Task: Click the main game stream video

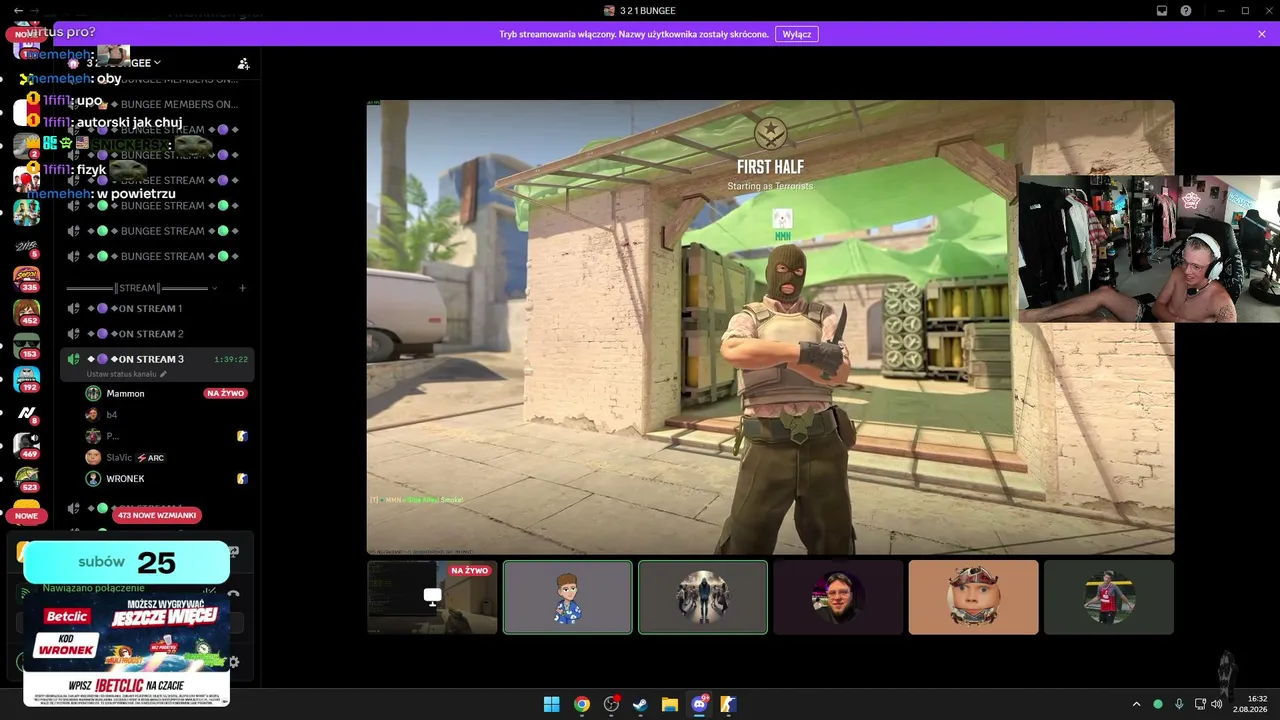Action: 770,327
